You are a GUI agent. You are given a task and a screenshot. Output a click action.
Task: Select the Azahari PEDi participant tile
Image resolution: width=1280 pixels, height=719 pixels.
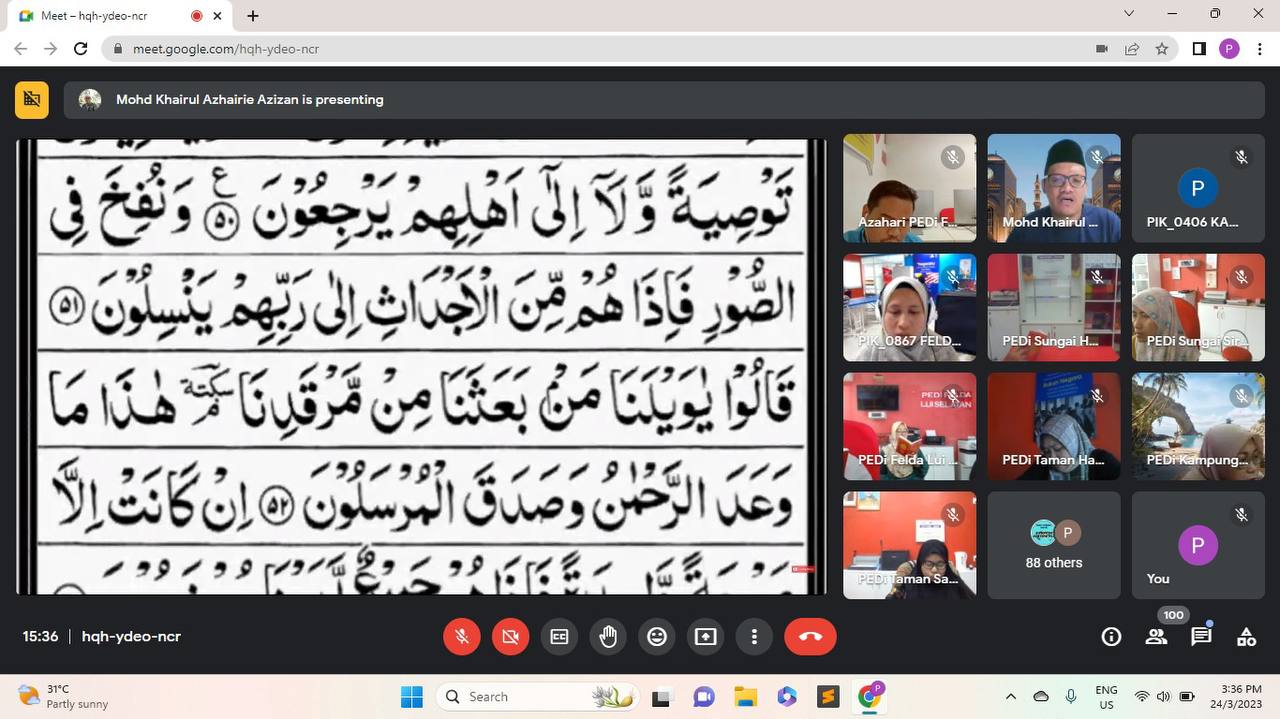pos(910,188)
